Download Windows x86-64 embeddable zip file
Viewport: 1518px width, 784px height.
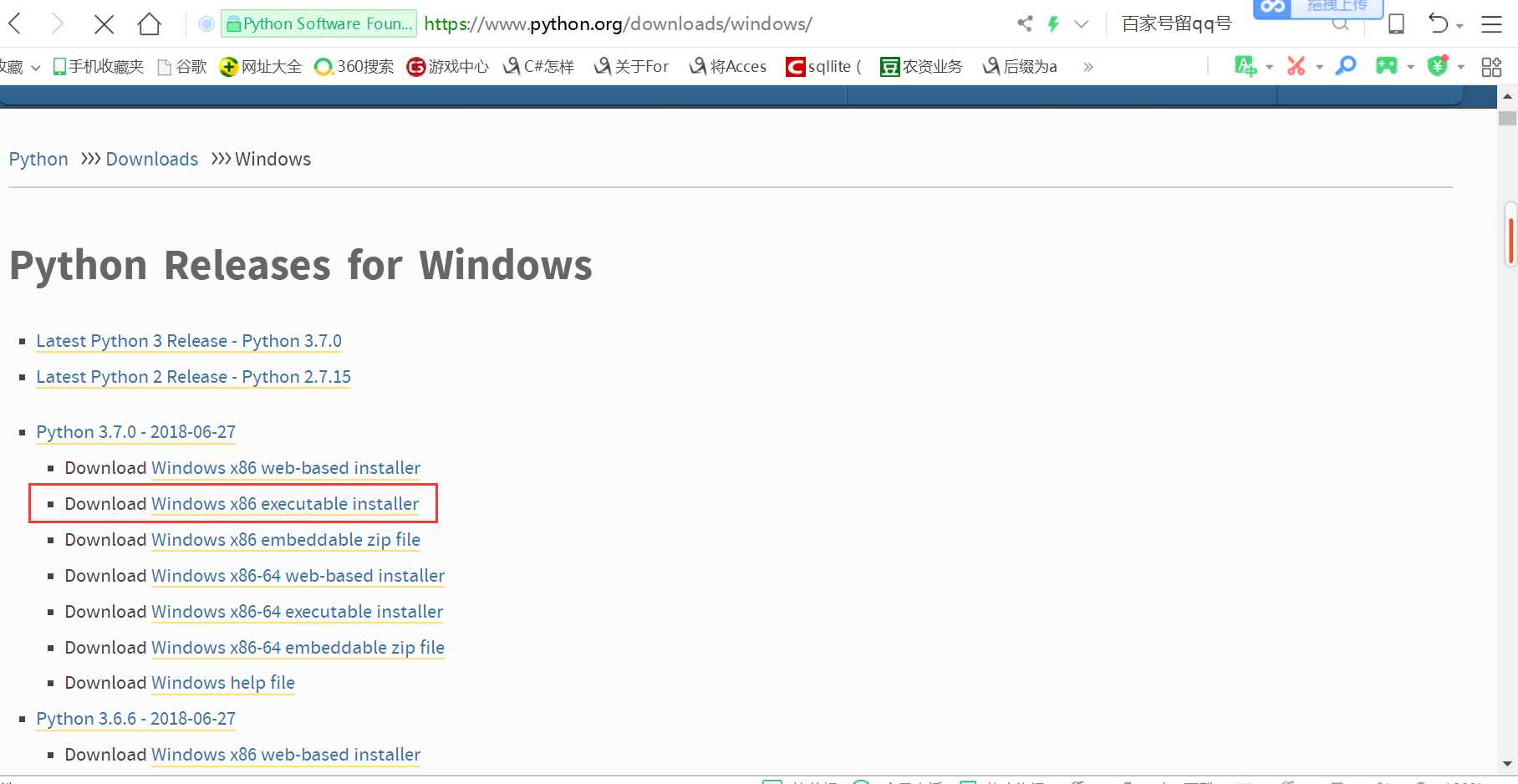tap(298, 648)
